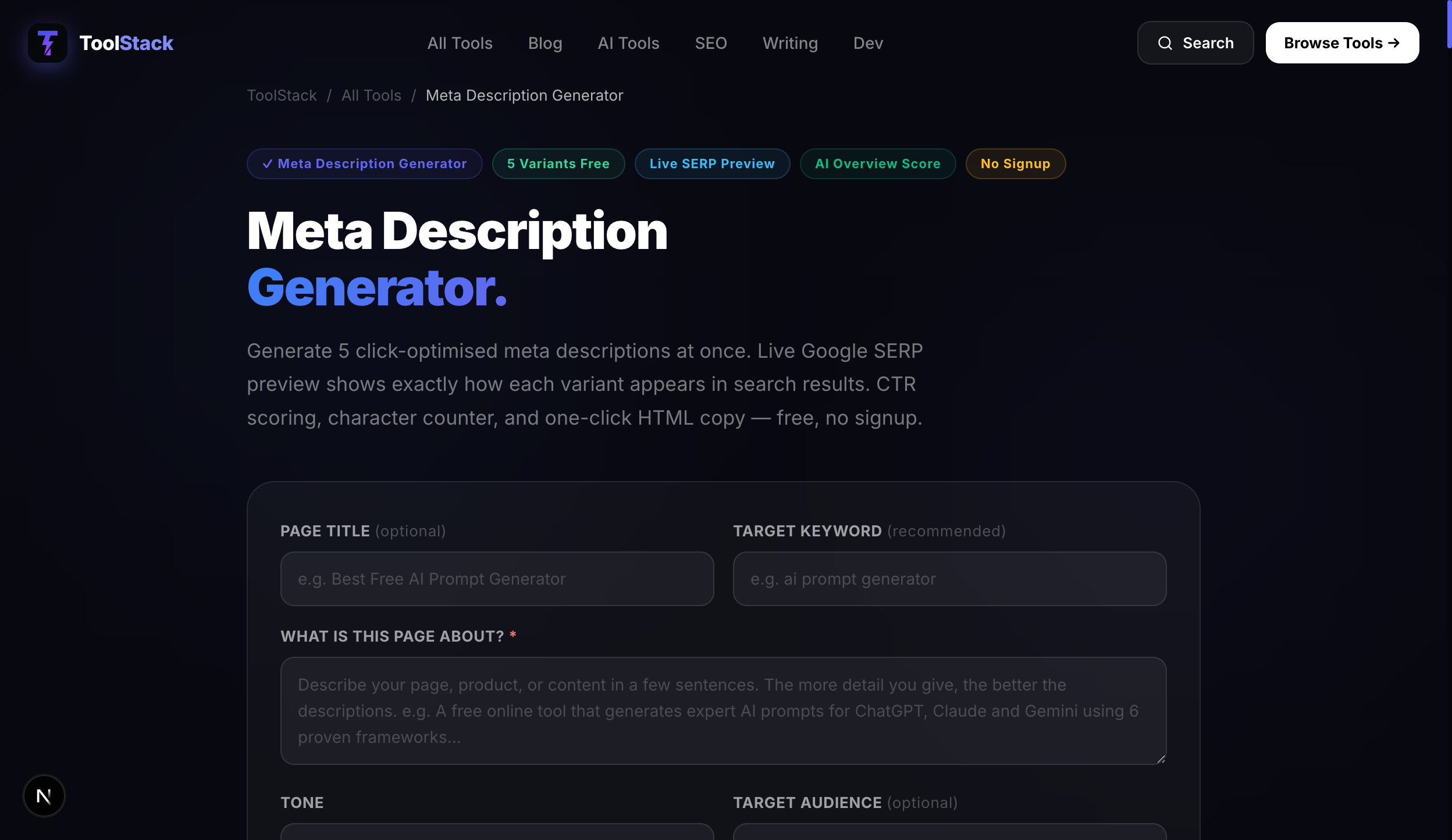Focus the What Is This Page About textarea
Screen dimensions: 1452x840
tap(723, 711)
